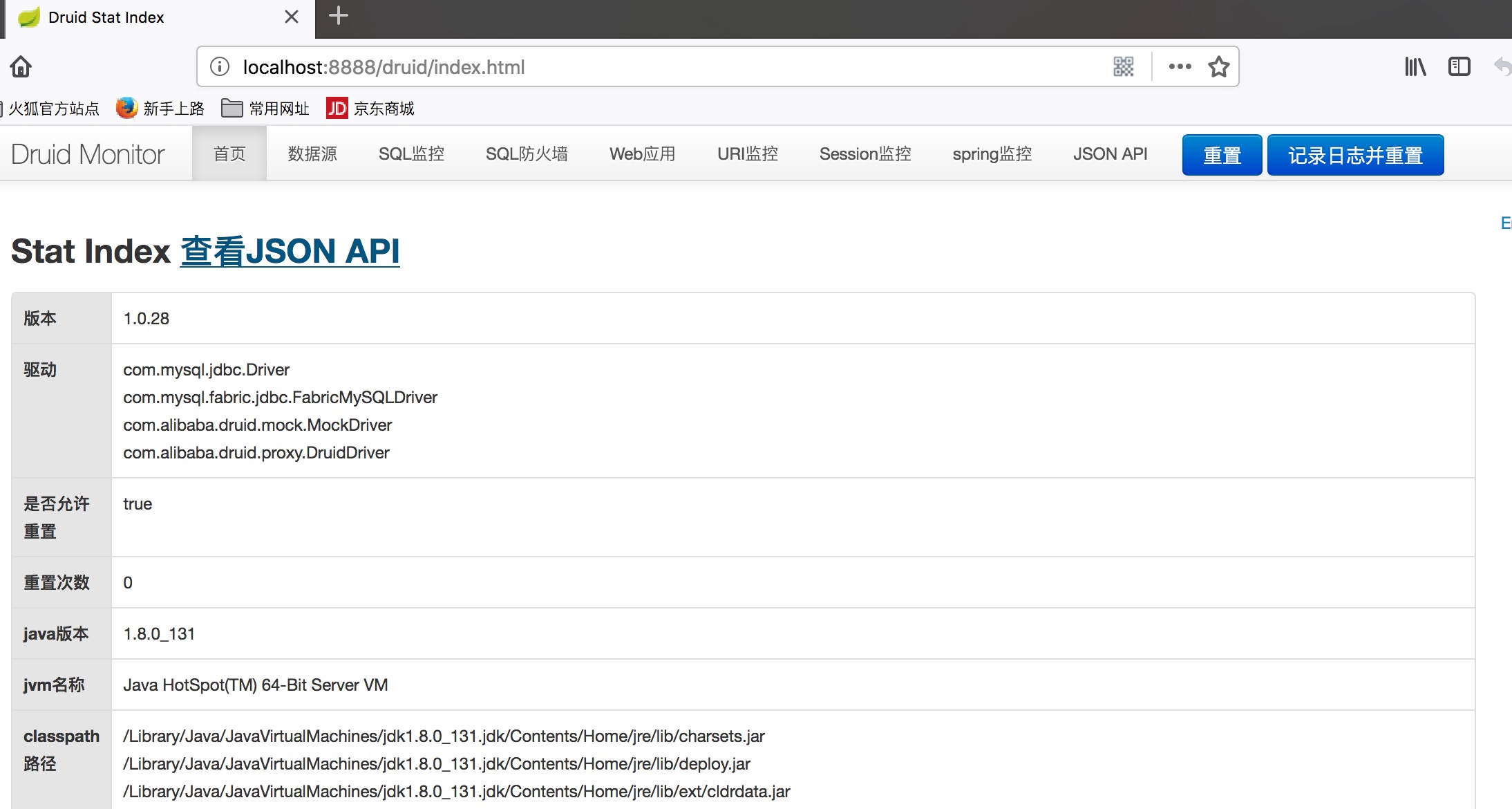This screenshot has width=1512, height=809.
Task: Click the 记录日志并重置 button
Action: click(x=1355, y=155)
